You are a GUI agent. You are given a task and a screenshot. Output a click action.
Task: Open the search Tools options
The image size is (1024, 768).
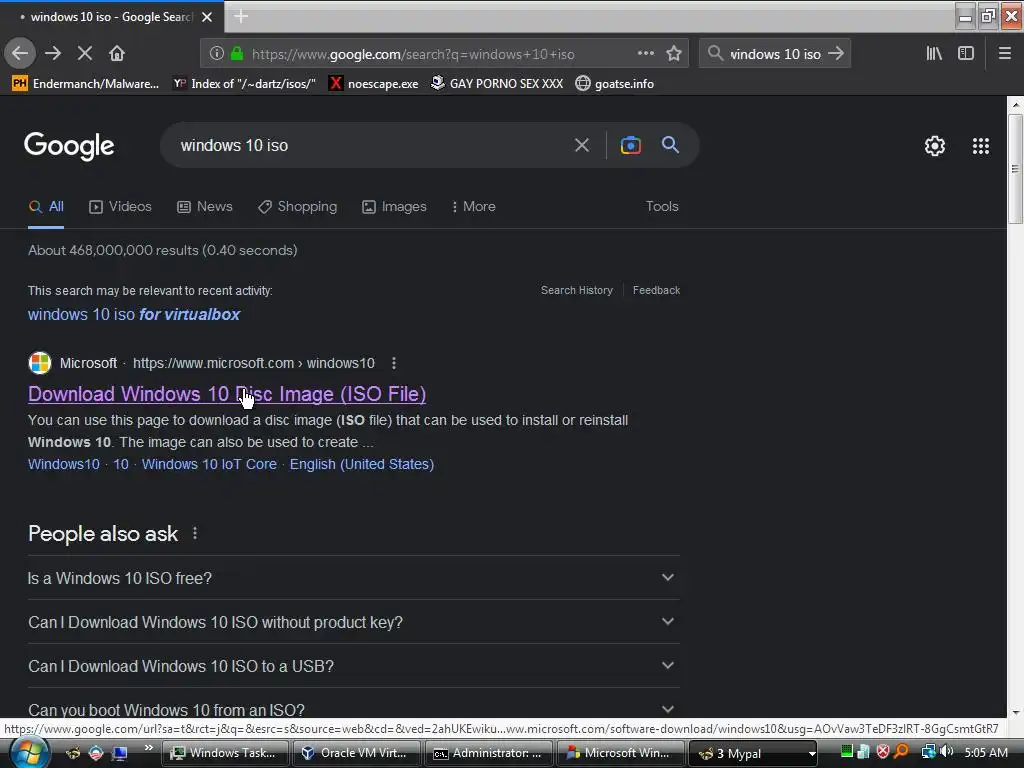point(662,206)
